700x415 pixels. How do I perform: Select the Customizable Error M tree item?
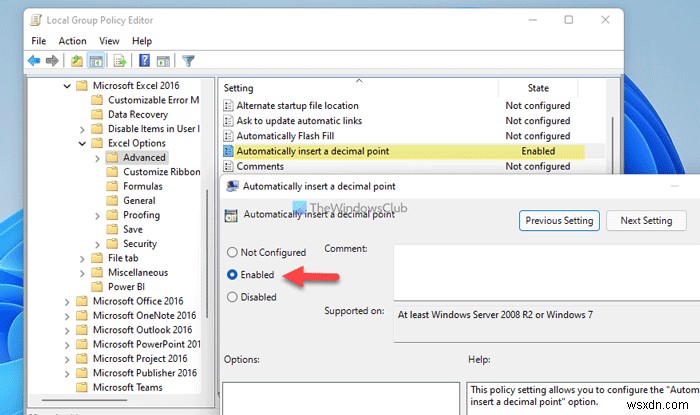[x=153, y=100]
